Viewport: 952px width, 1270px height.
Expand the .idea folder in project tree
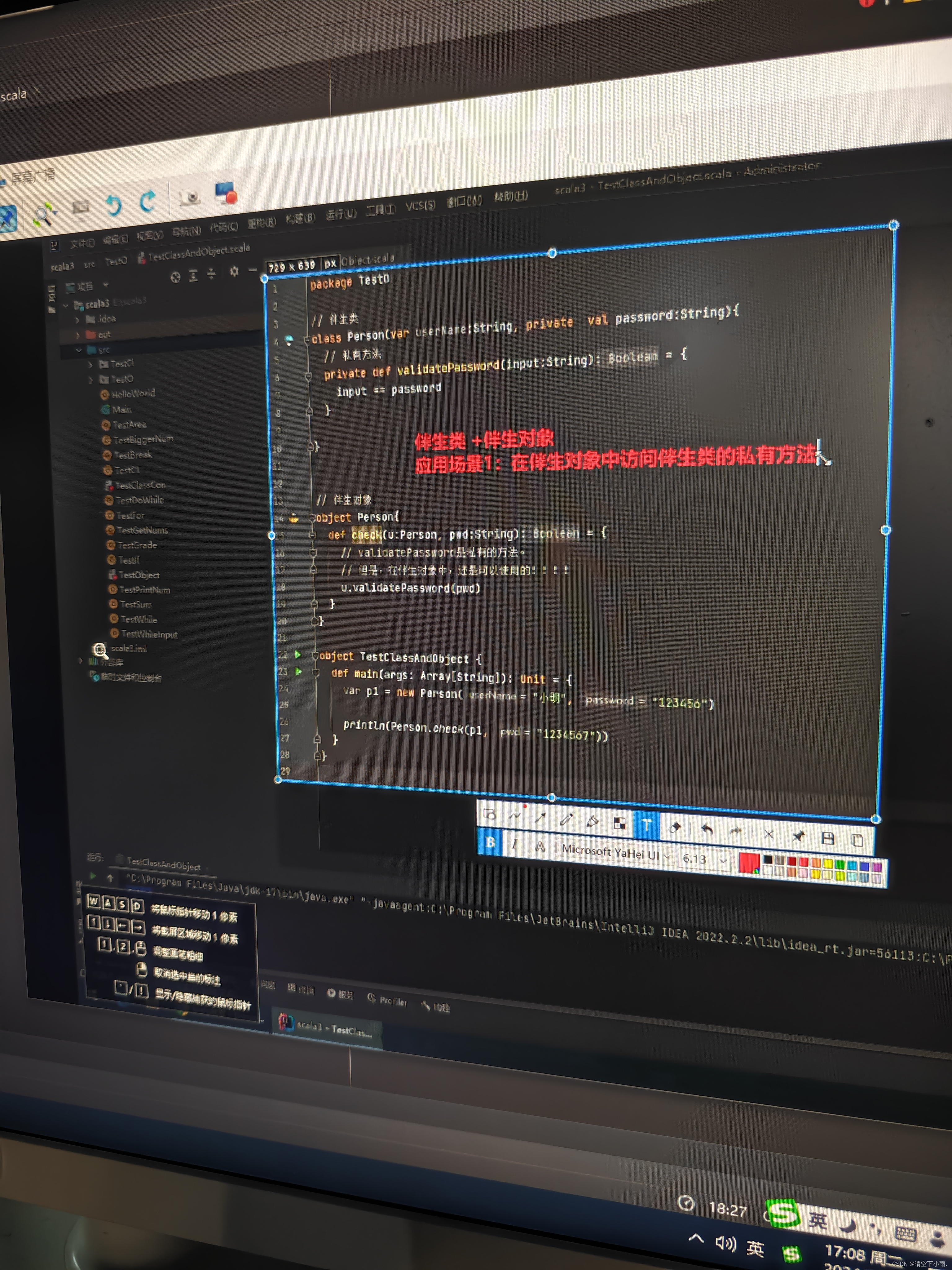pos(77,320)
